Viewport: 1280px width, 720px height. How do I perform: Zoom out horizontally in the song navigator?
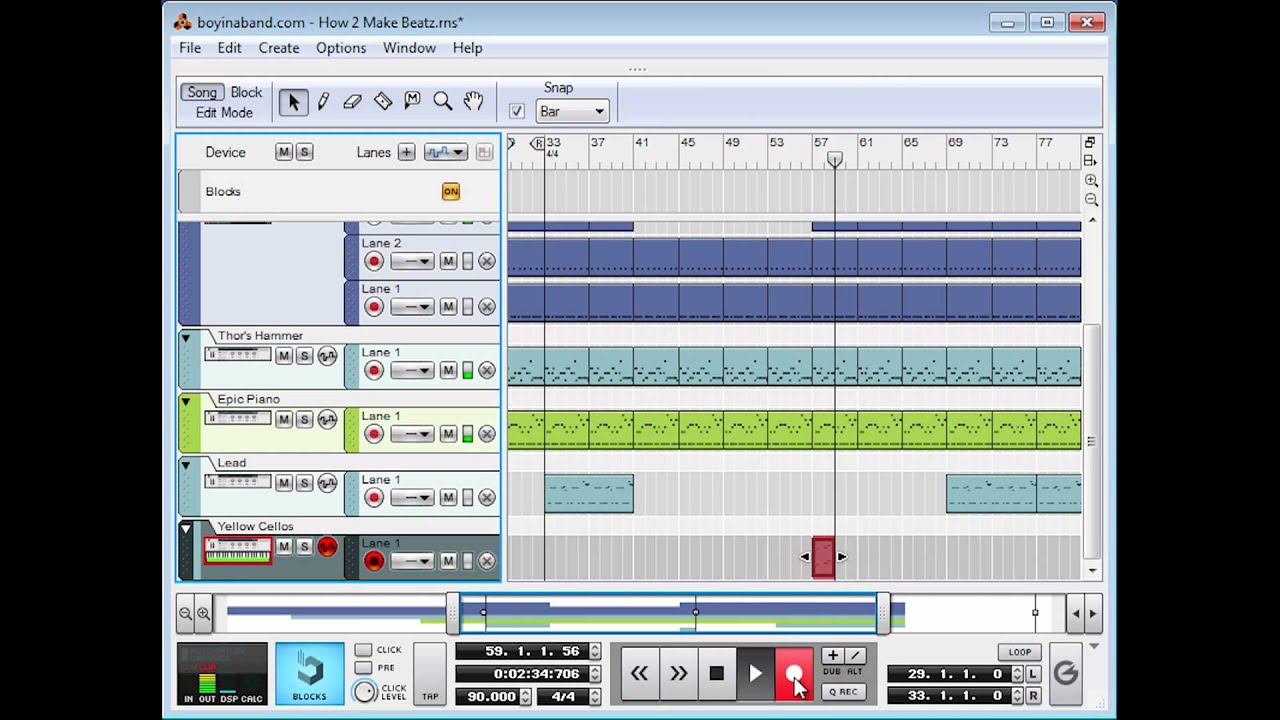(x=185, y=613)
